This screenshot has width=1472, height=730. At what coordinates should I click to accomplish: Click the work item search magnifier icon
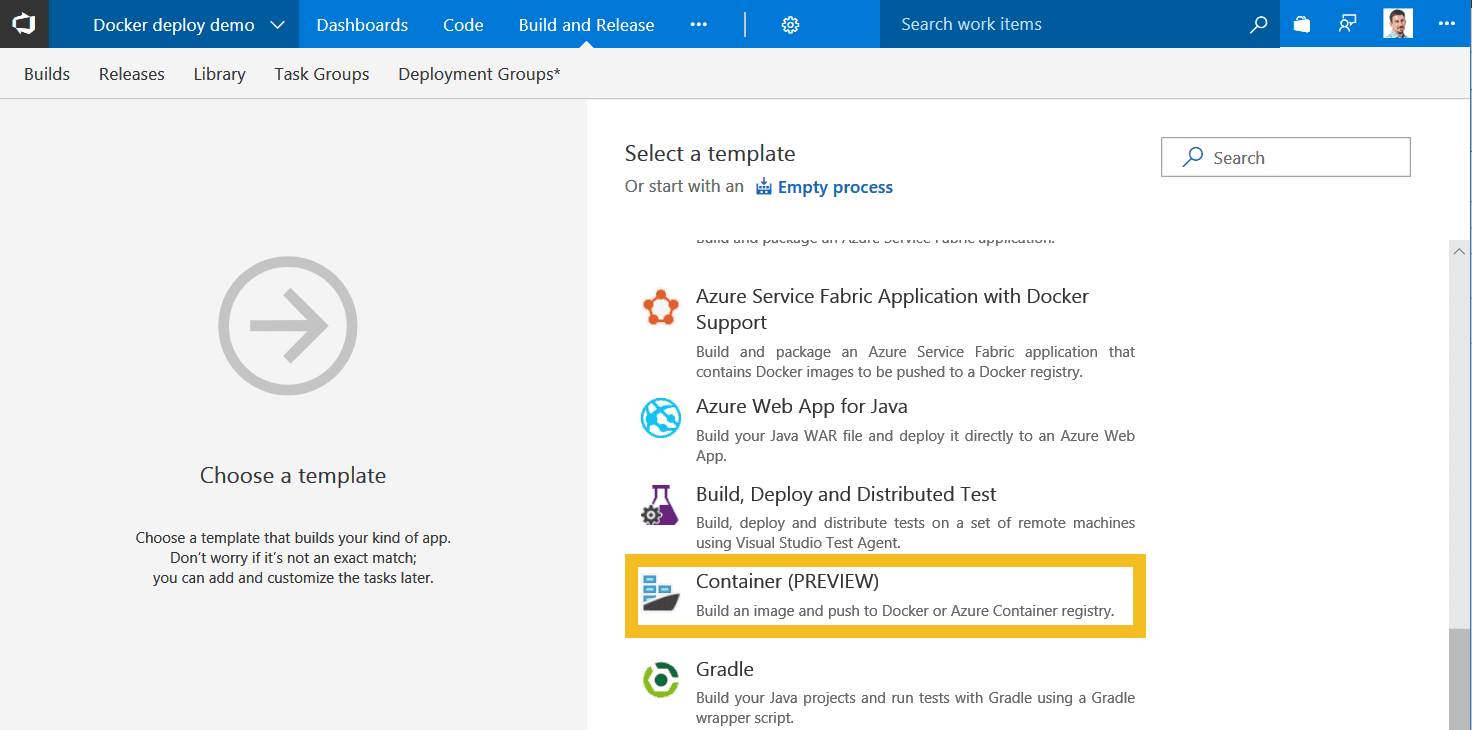pos(1259,24)
